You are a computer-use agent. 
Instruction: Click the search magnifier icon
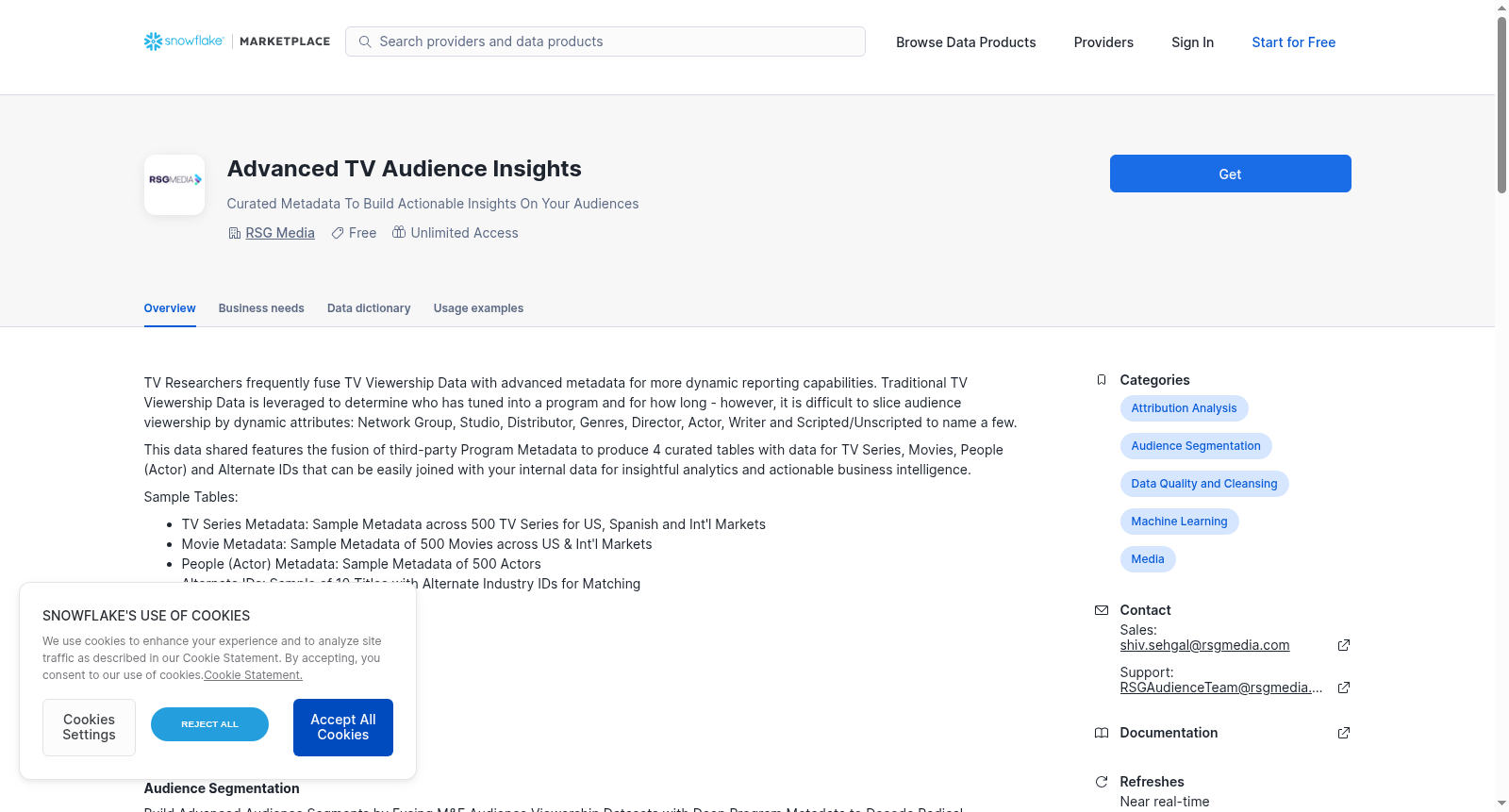(x=365, y=41)
